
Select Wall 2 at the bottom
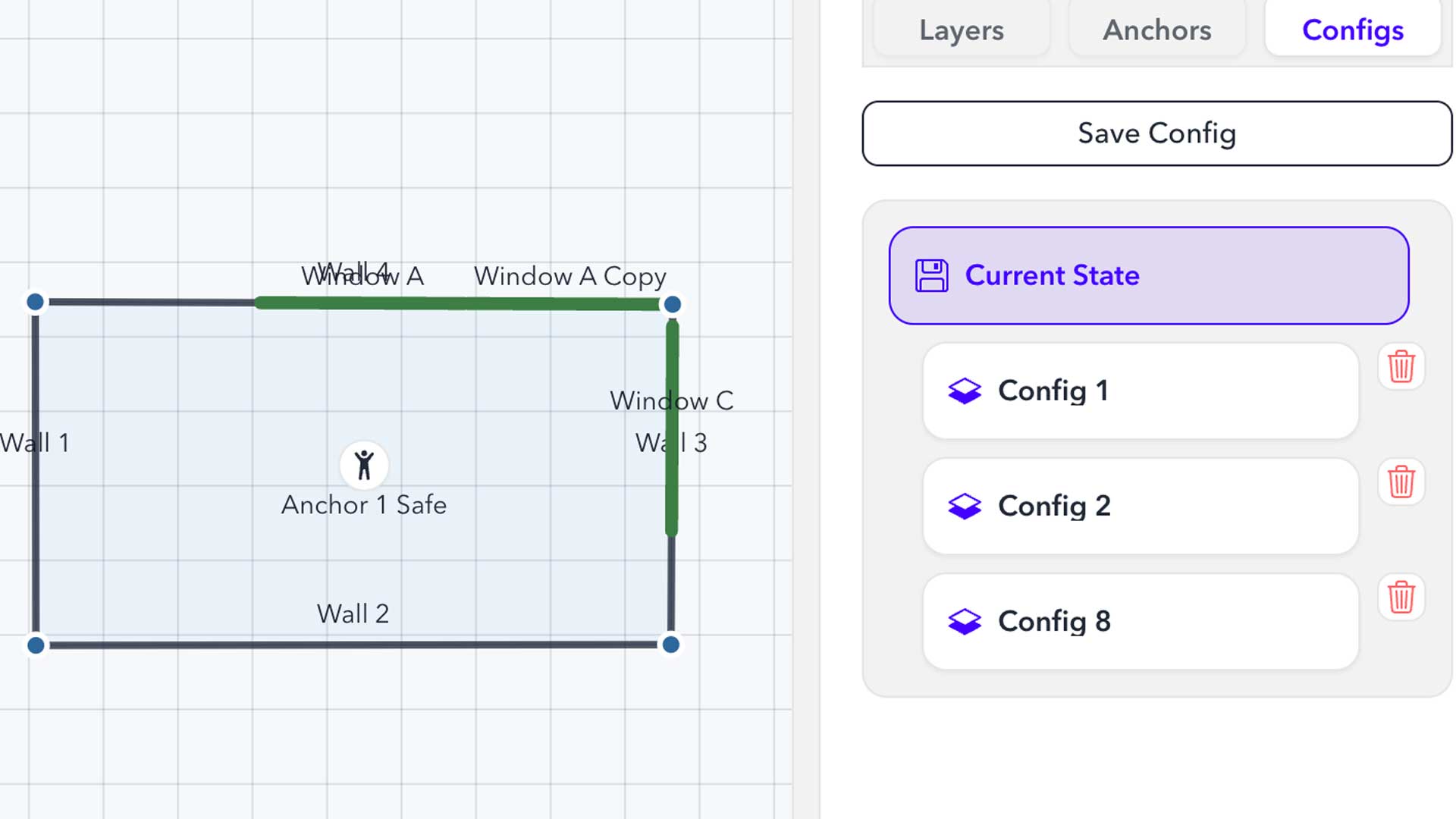pos(353,644)
